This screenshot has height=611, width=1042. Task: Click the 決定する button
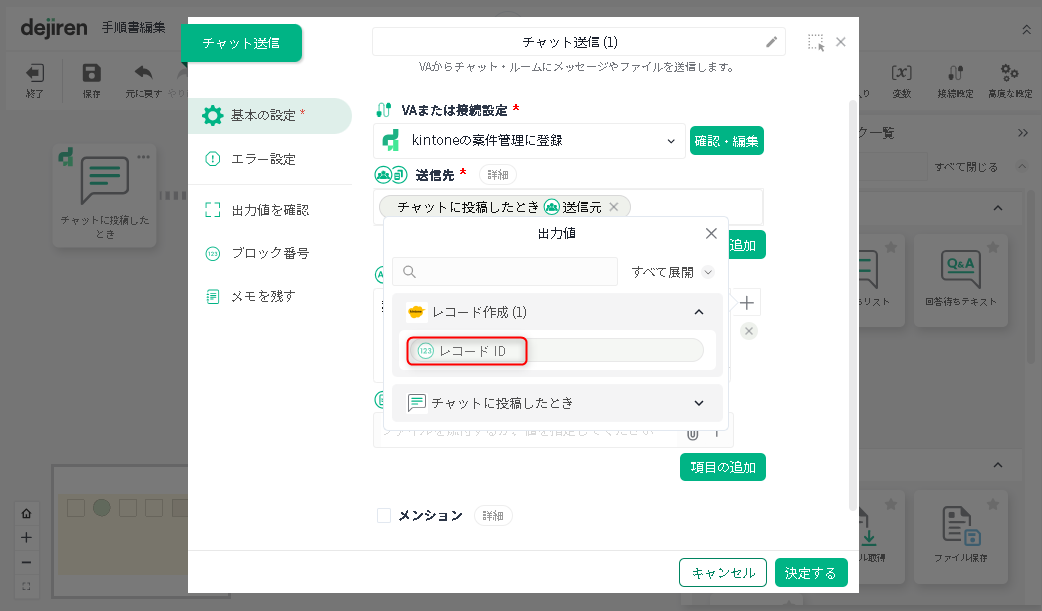[x=811, y=573]
